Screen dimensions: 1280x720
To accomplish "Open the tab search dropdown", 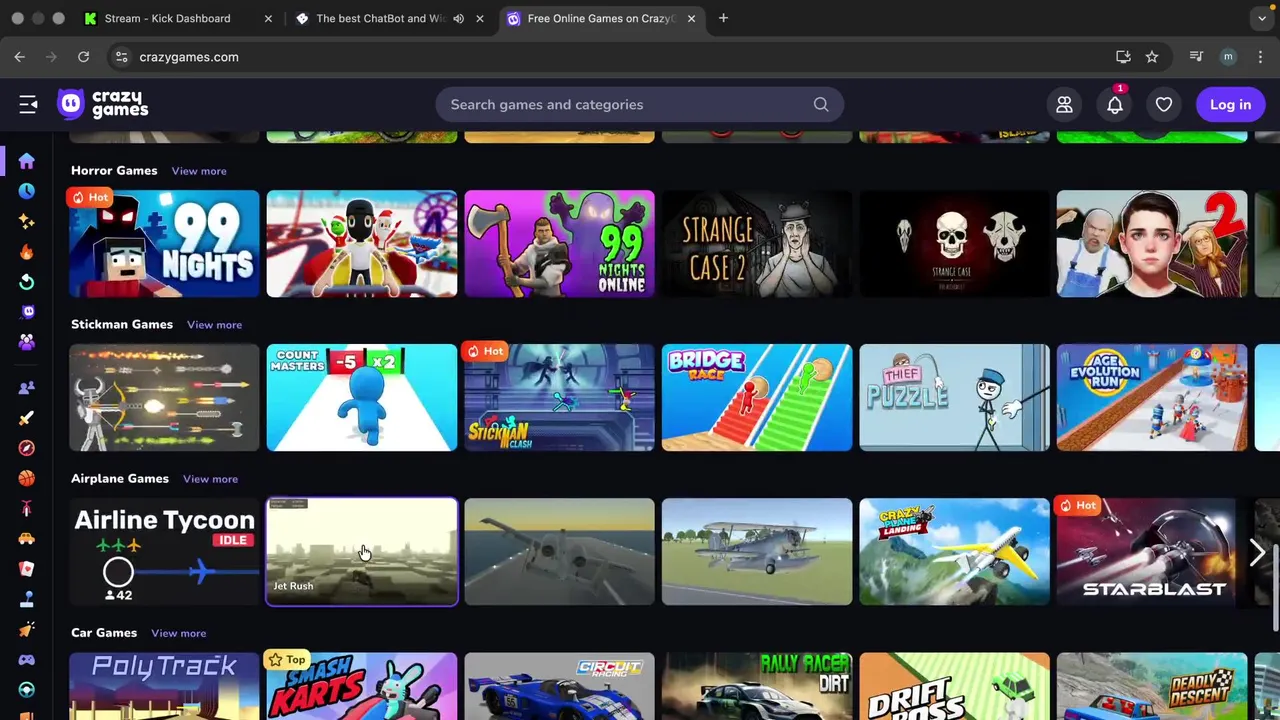I will coord(1262,18).
